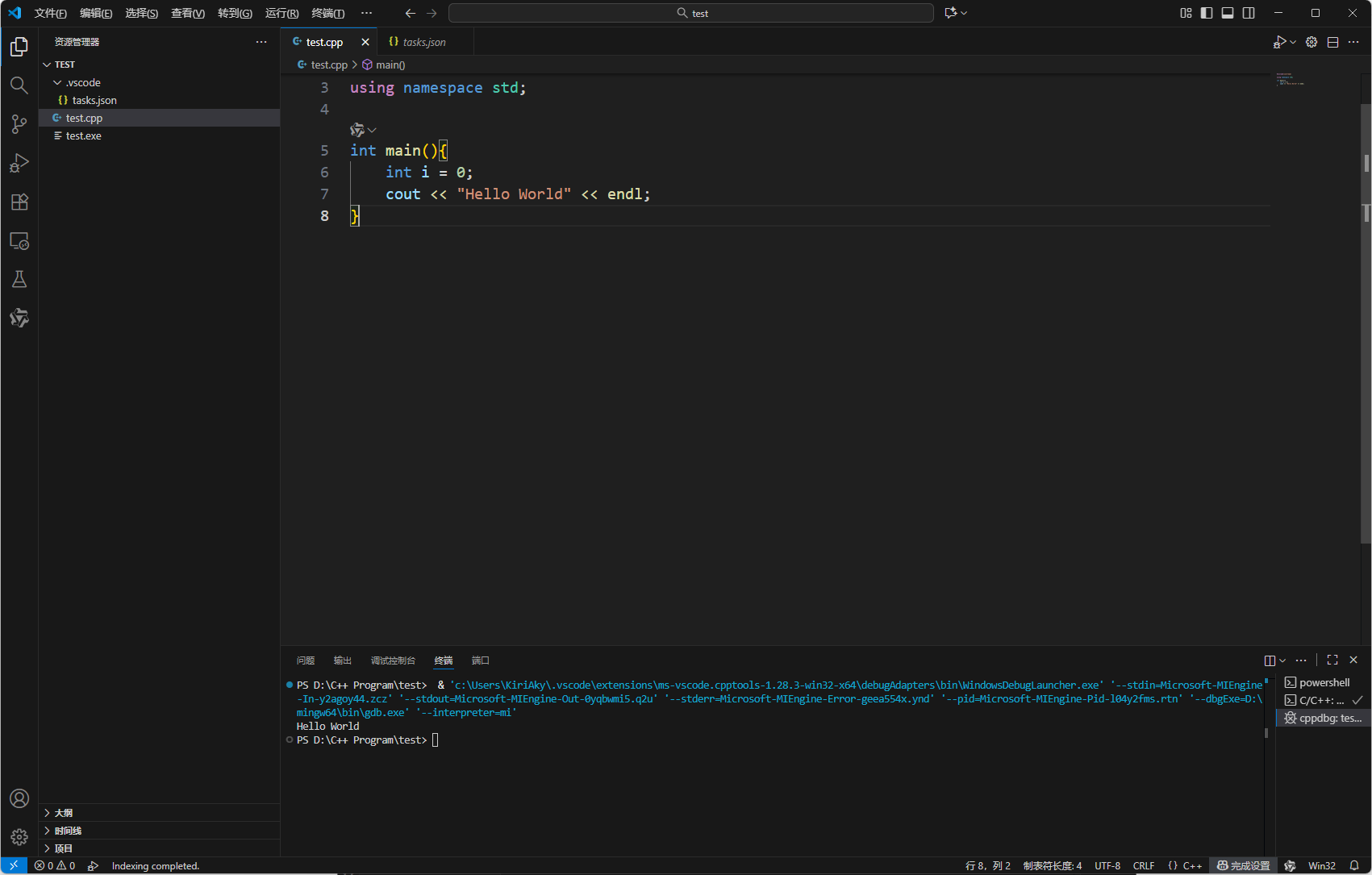Open the Run and Debug view

tap(19, 163)
